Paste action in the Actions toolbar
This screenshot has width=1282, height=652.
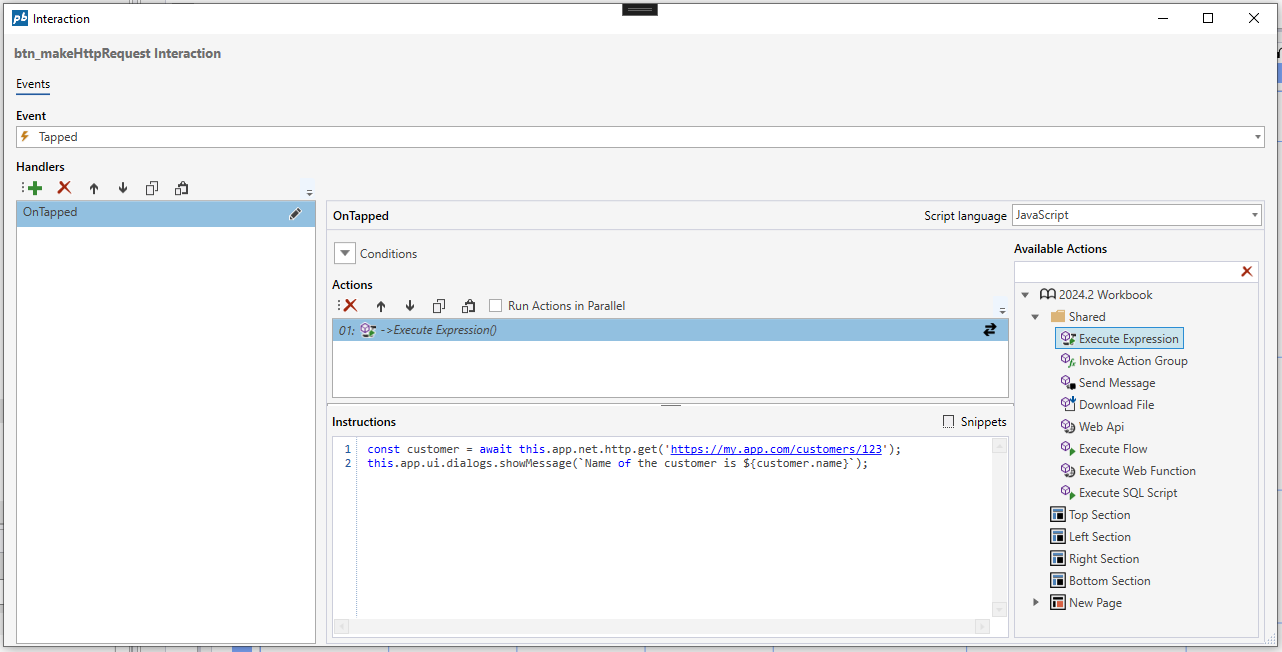click(468, 306)
